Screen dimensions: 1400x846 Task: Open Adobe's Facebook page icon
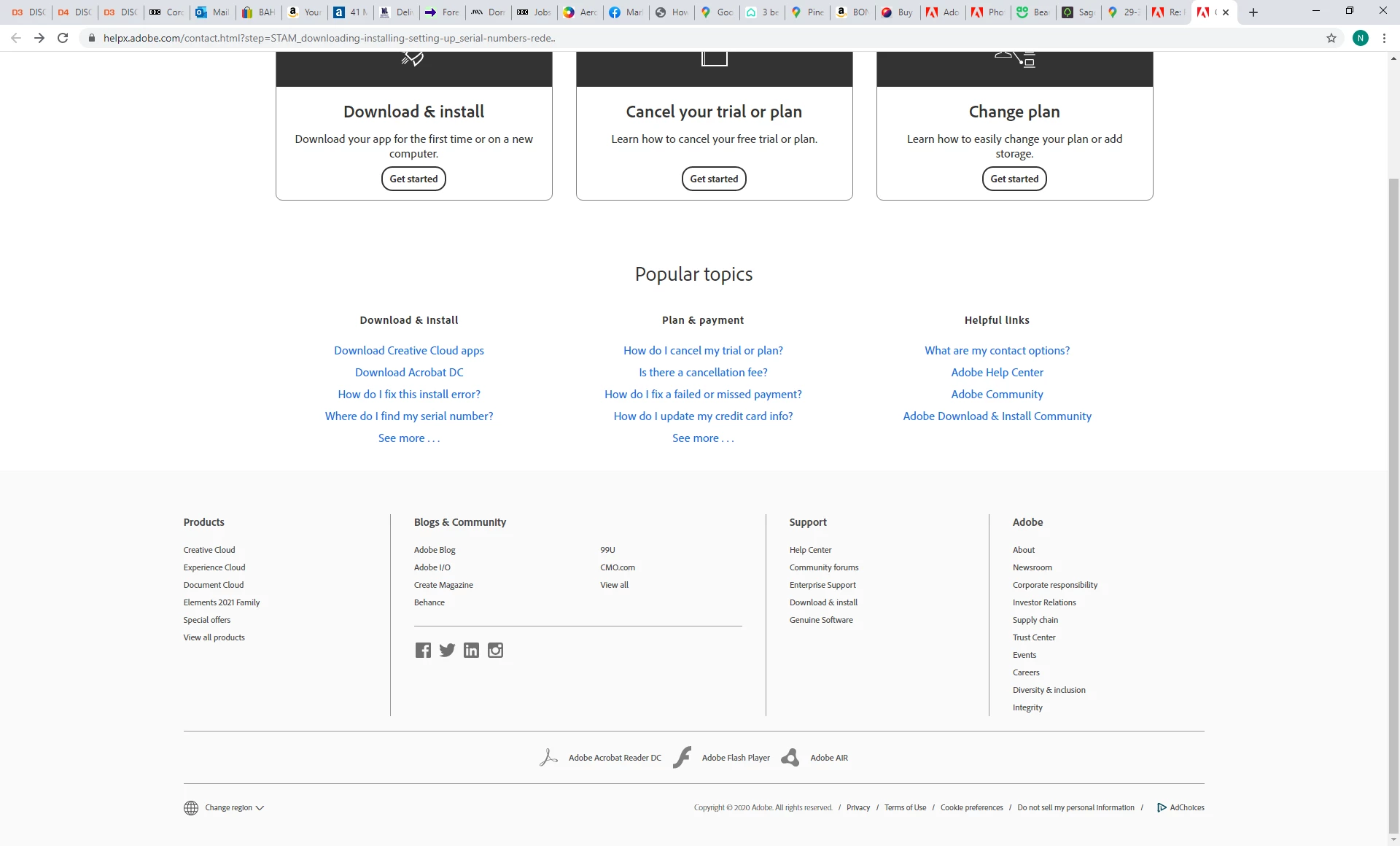point(423,651)
